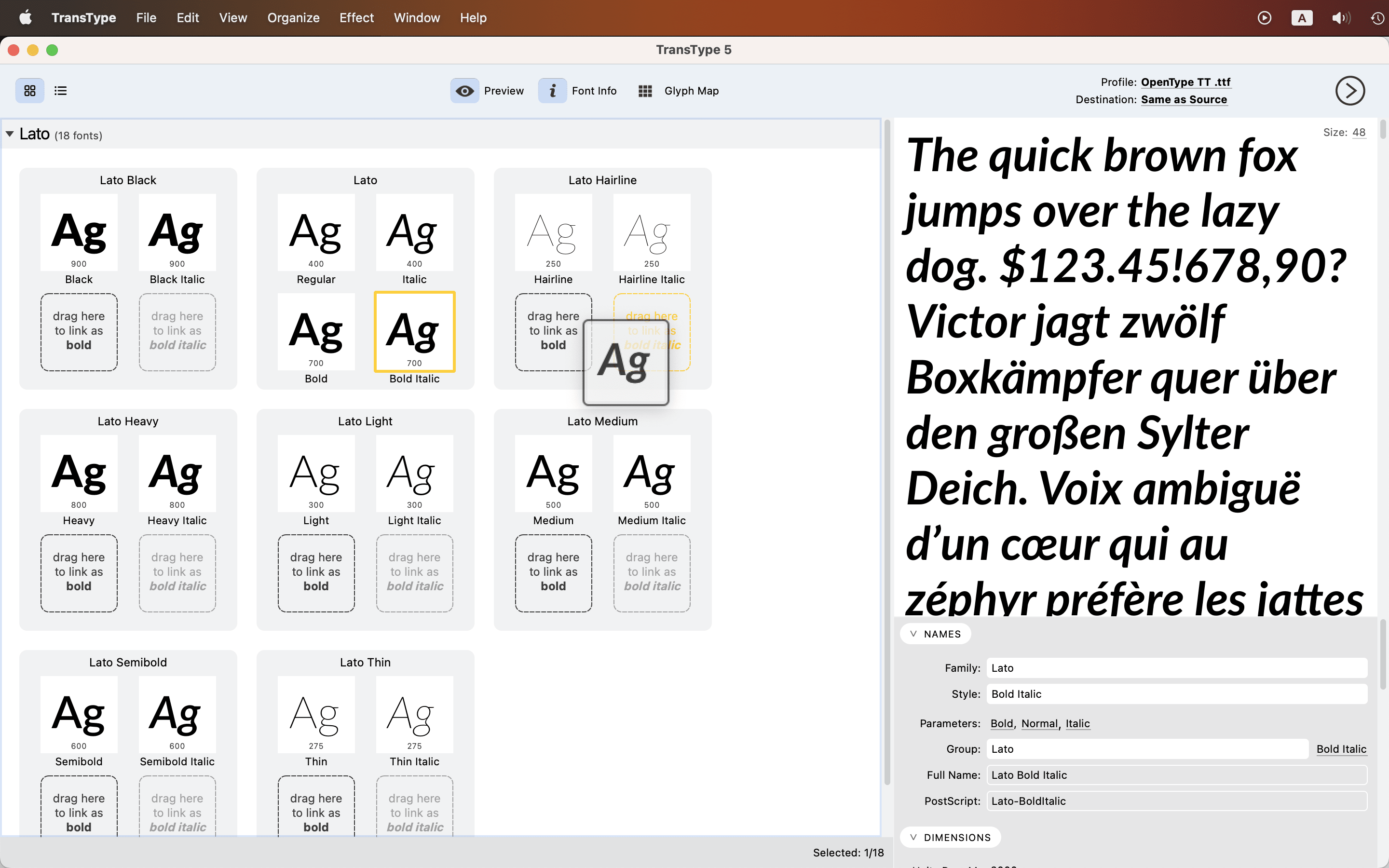
Task: Open the Italic slope parameter
Action: pyautogui.click(x=1077, y=723)
